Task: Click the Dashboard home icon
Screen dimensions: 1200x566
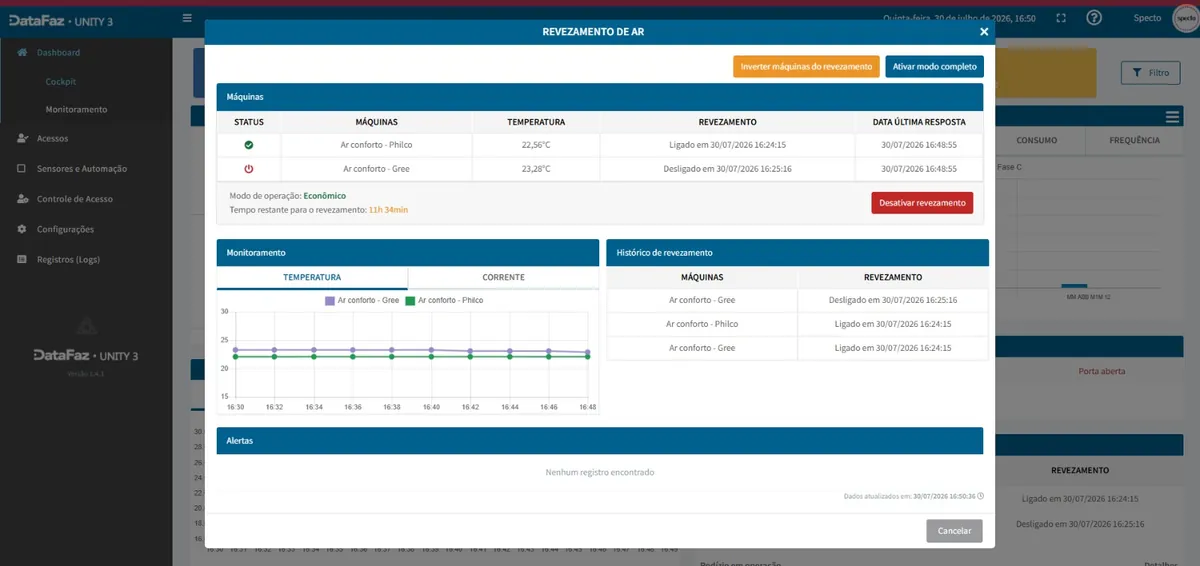Action: pos(22,52)
